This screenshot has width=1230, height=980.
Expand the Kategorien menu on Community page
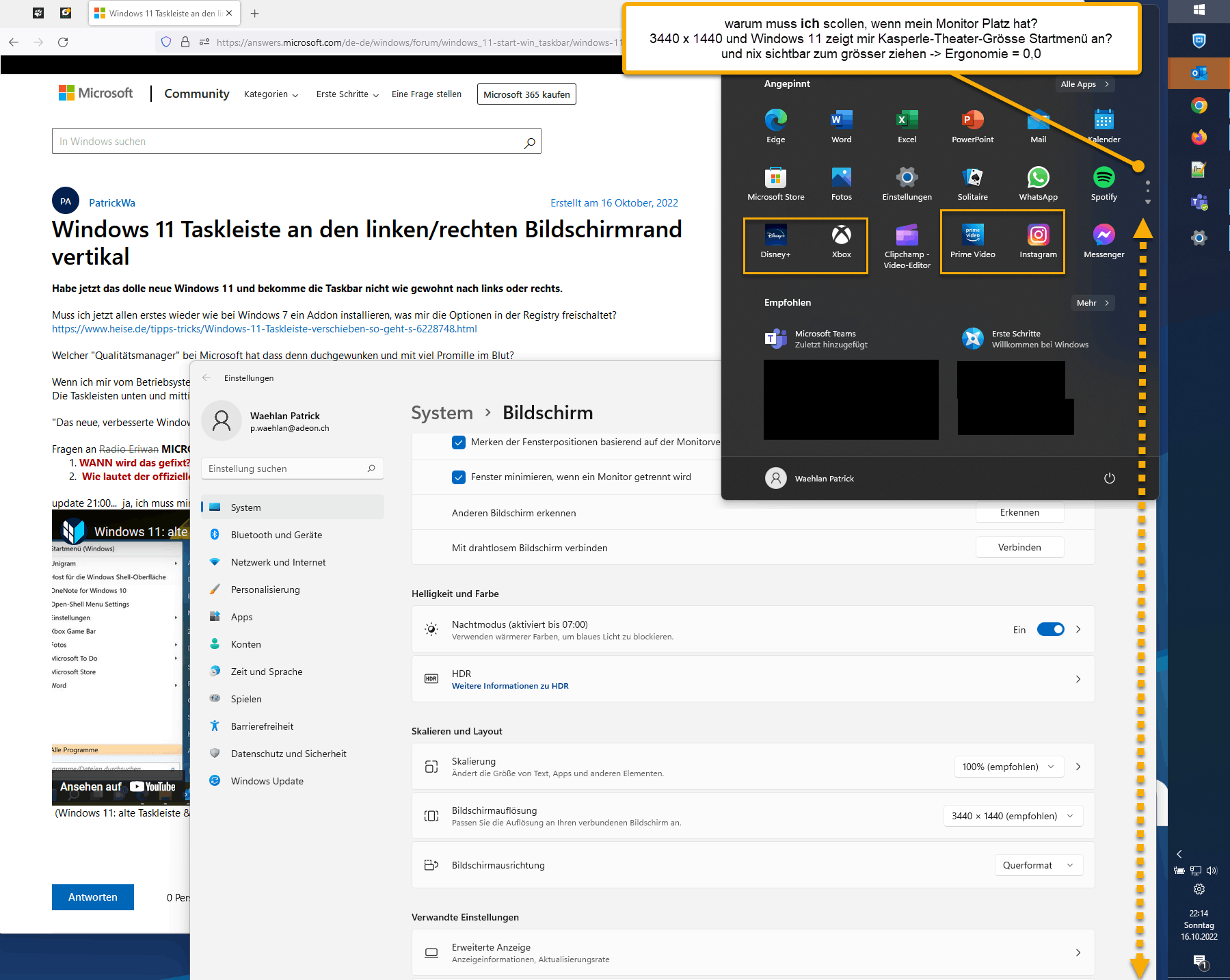[271, 94]
